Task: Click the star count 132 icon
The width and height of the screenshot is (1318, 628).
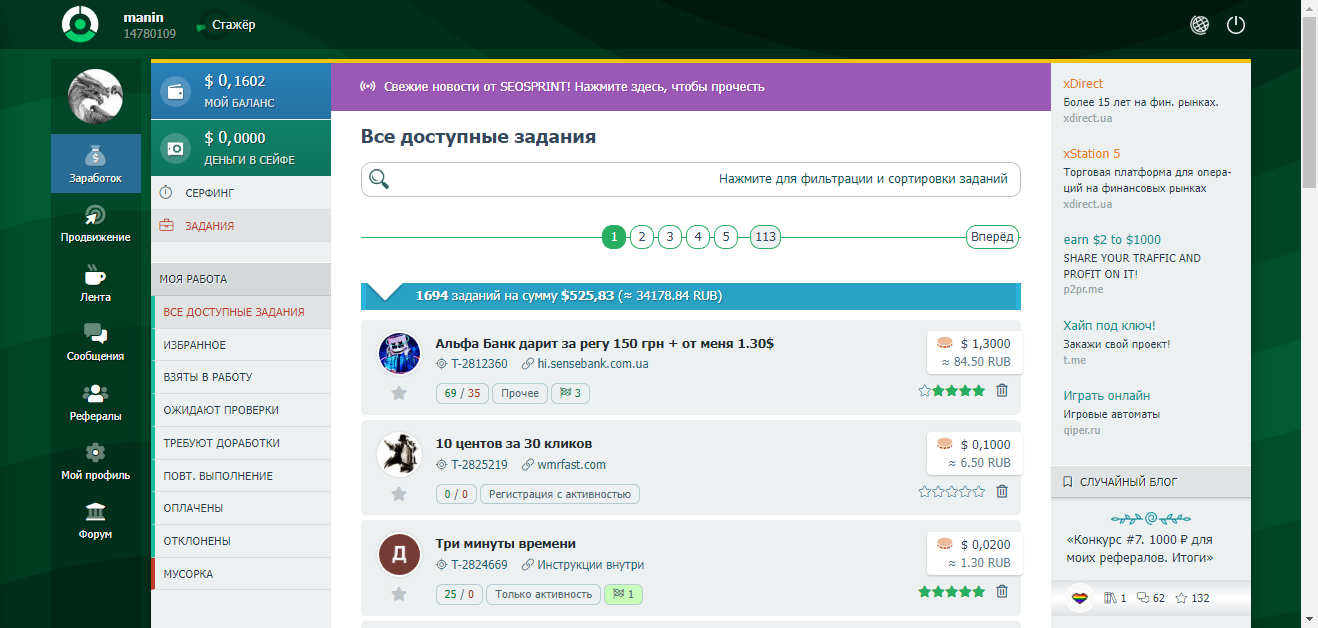Action: [x=1192, y=598]
